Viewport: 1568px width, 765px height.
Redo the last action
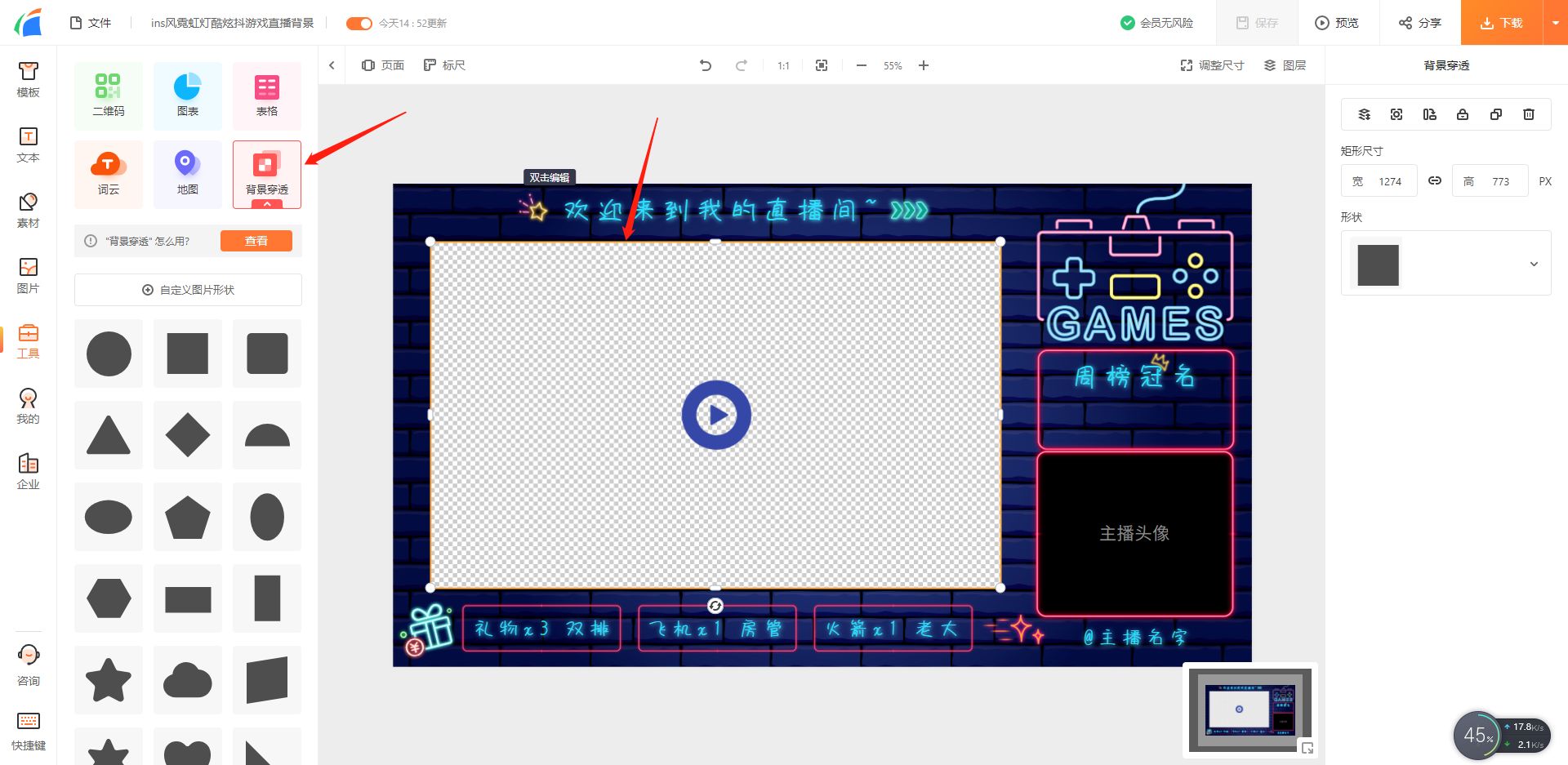742,65
